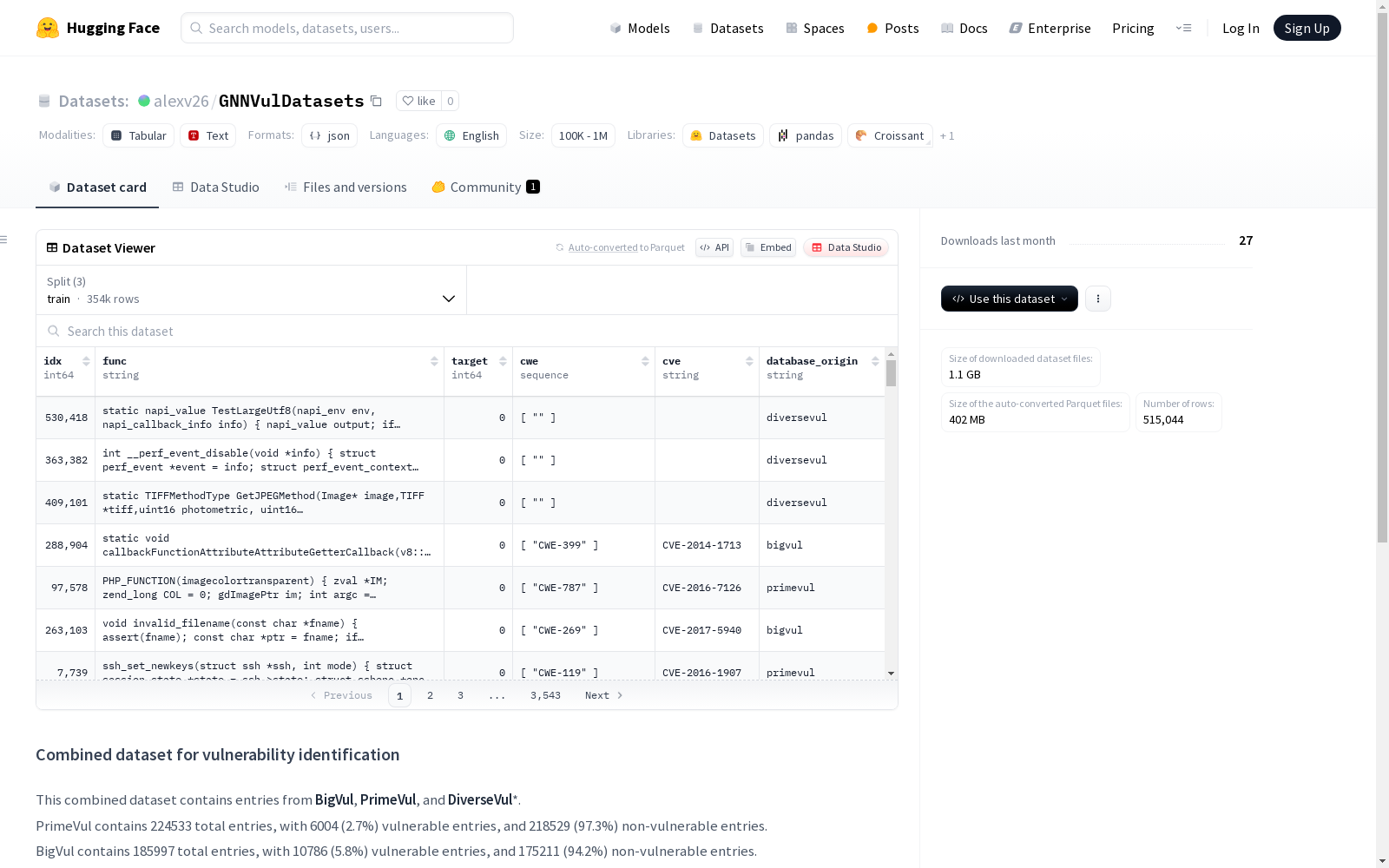Go to page 3 of the dataset

coord(460,695)
